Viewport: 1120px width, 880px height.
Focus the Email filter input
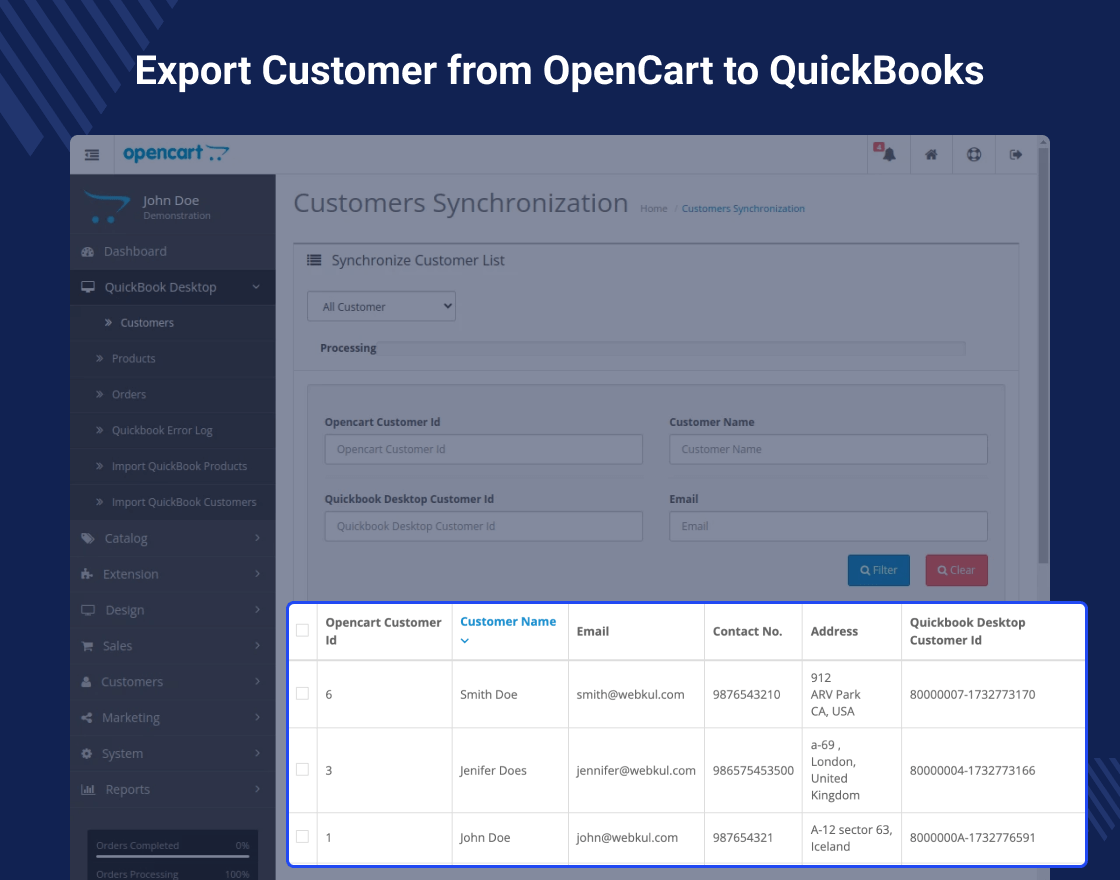829,526
